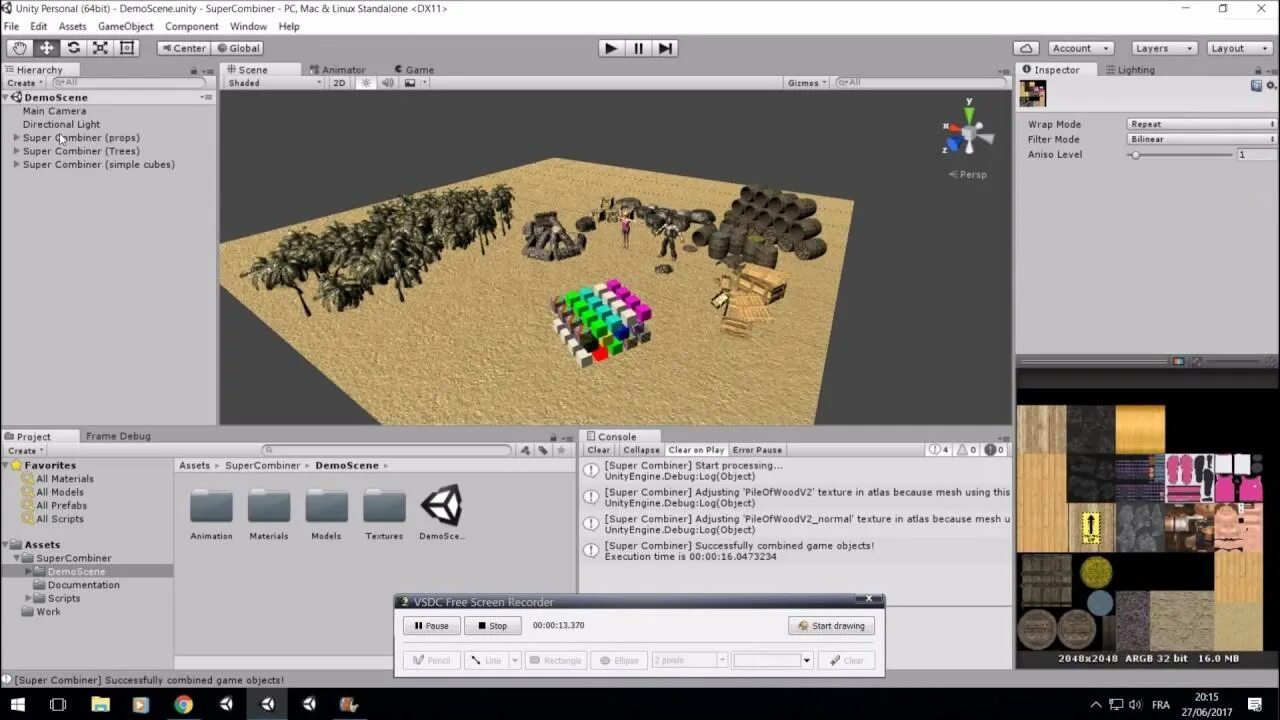This screenshot has width=1280, height=720.
Task: Click the Step frame button
Action: point(665,48)
